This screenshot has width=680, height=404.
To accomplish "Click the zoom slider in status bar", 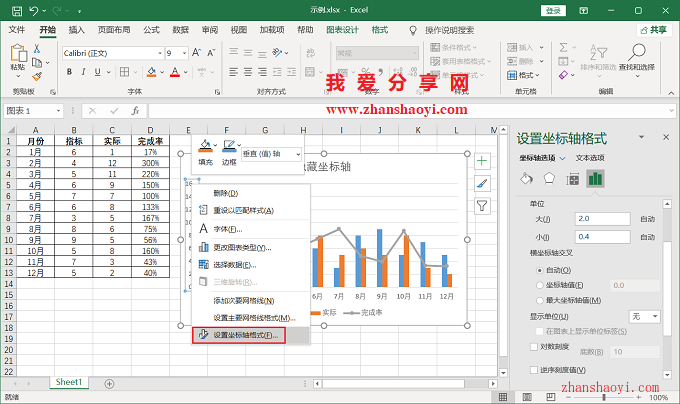I will (604, 397).
